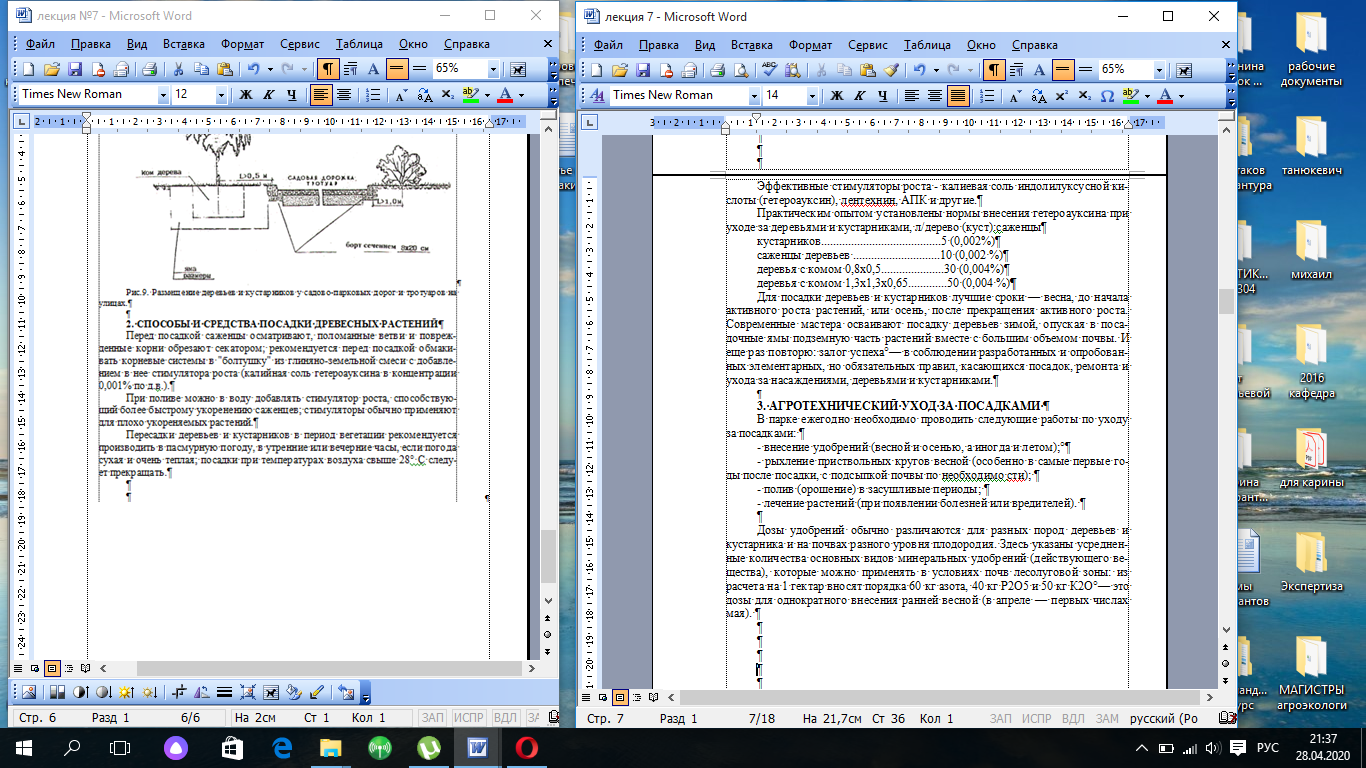Click Open folder icon in left window
The width and height of the screenshot is (1366, 768).
[51, 69]
